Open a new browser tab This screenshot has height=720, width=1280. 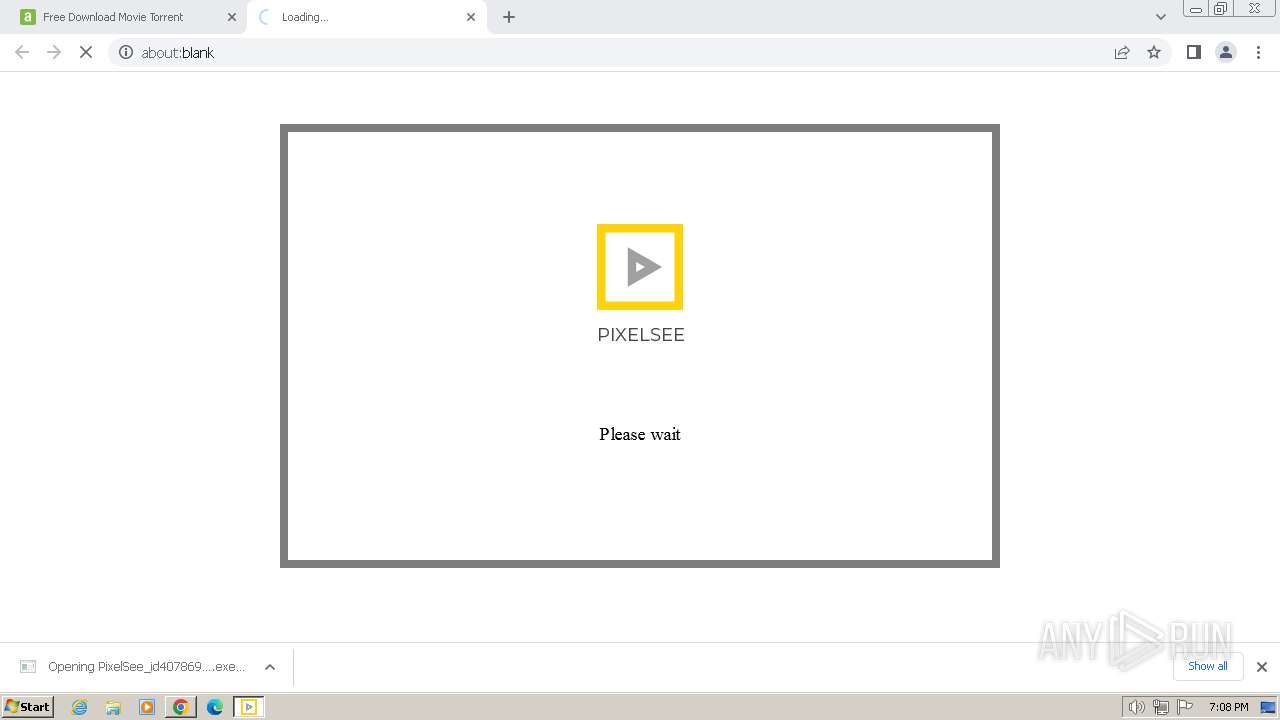[x=509, y=17]
